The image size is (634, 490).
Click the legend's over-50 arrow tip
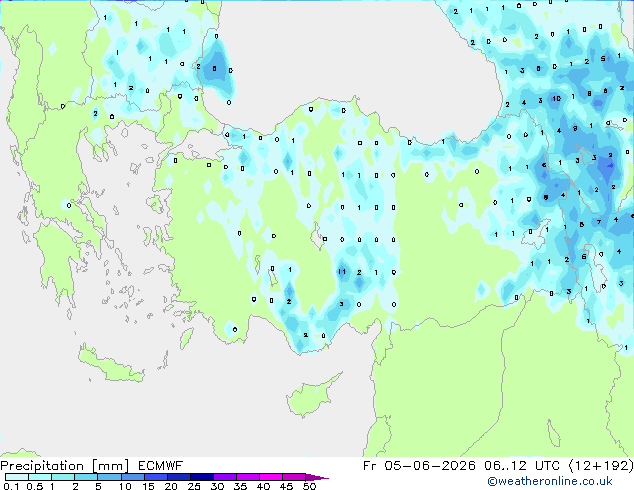(318, 477)
